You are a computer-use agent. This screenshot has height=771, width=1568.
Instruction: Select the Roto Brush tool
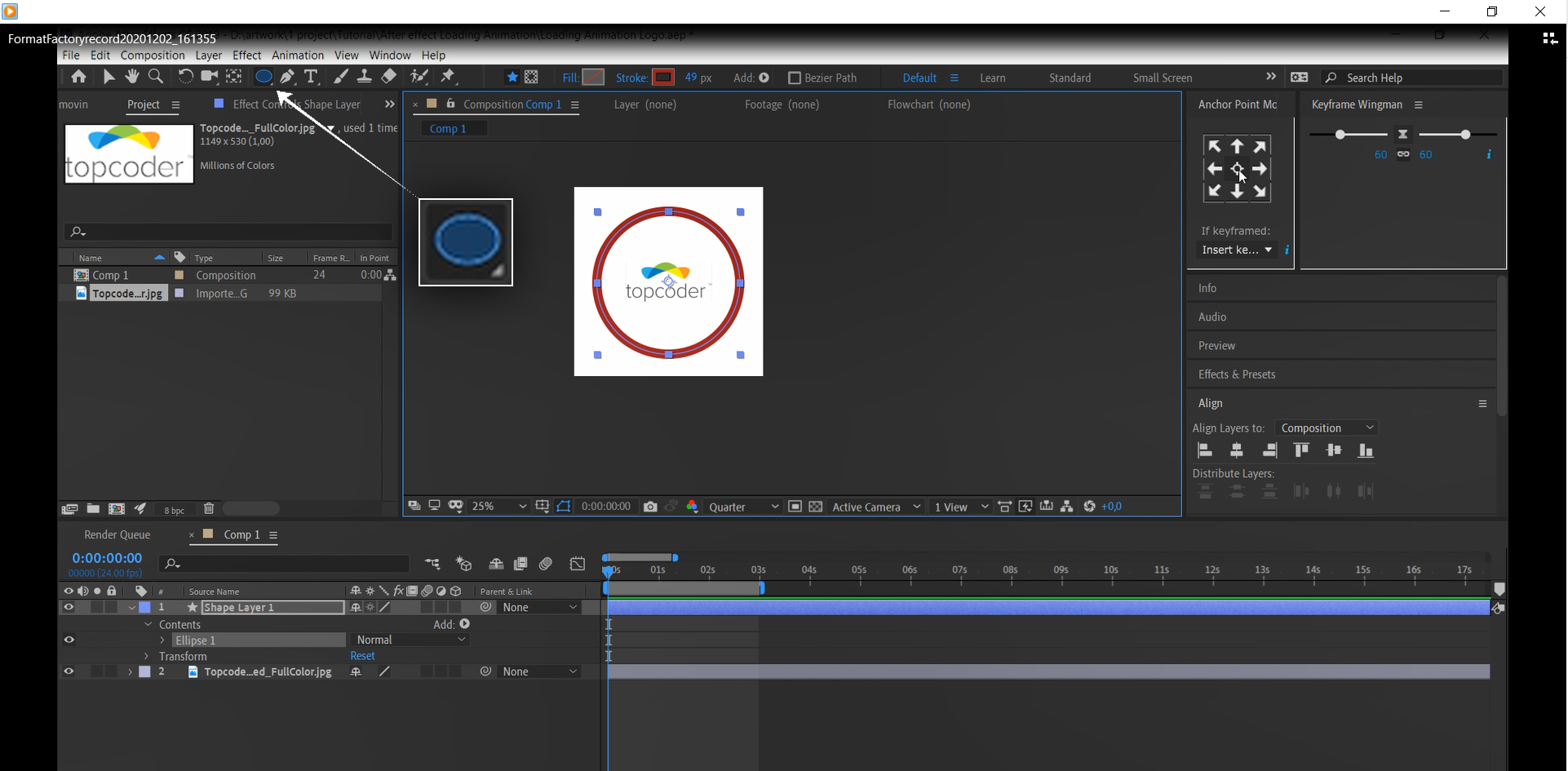pos(419,77)
